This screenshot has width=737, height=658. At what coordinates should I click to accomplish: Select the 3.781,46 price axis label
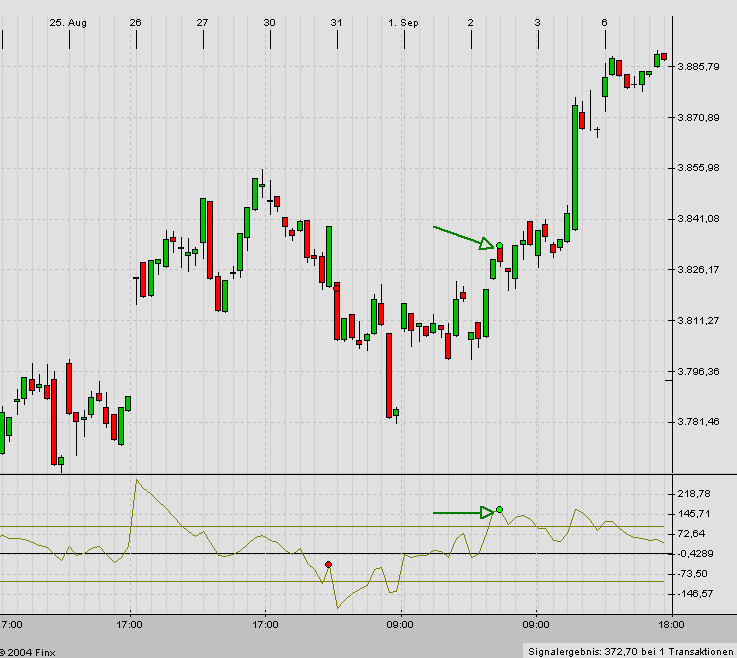[x=699, y=422]
